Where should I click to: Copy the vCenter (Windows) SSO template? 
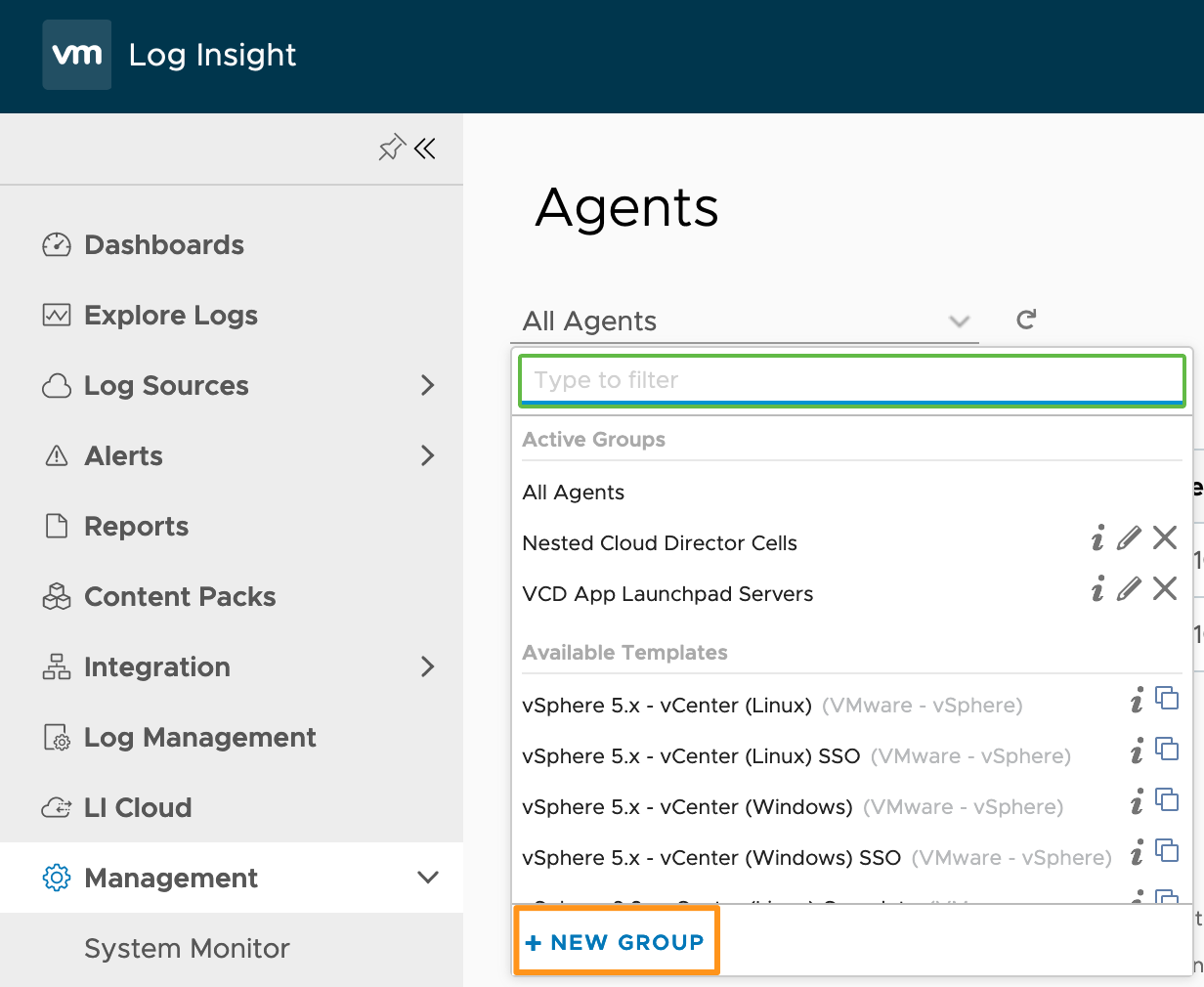pos(1167,850)
